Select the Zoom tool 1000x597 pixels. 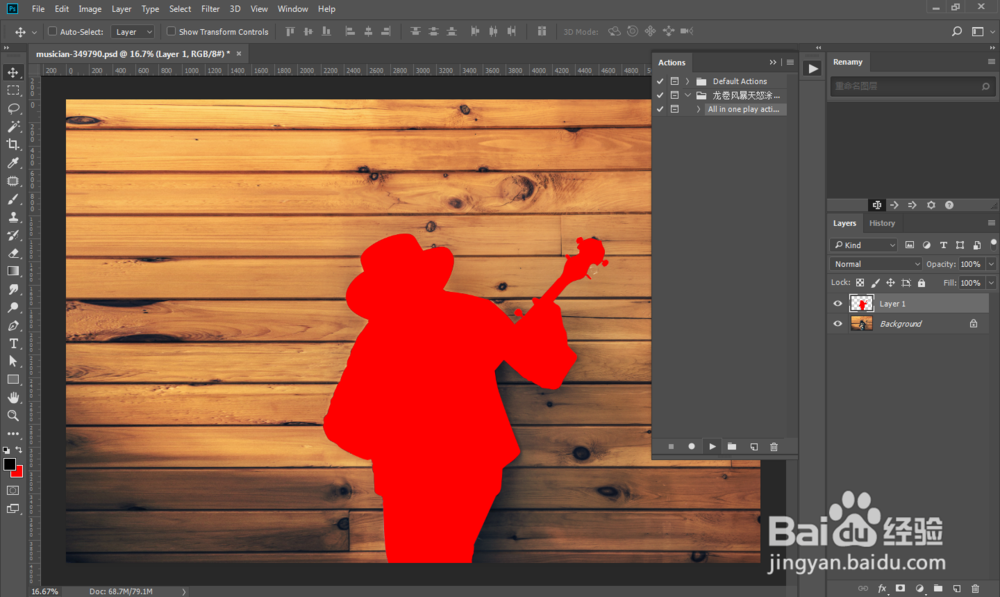coord(13,415)
